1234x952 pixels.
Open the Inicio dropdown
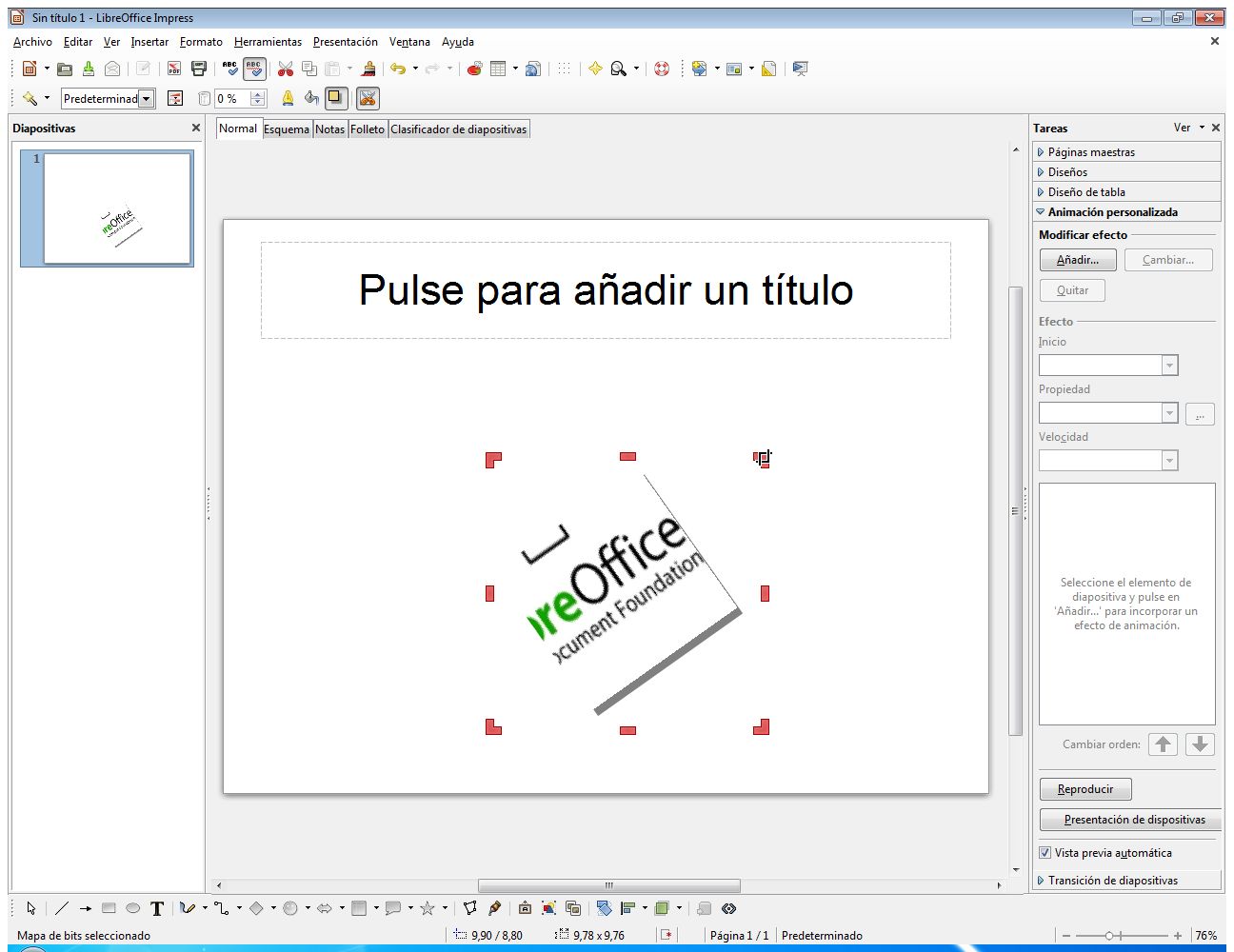(1170, 366)
